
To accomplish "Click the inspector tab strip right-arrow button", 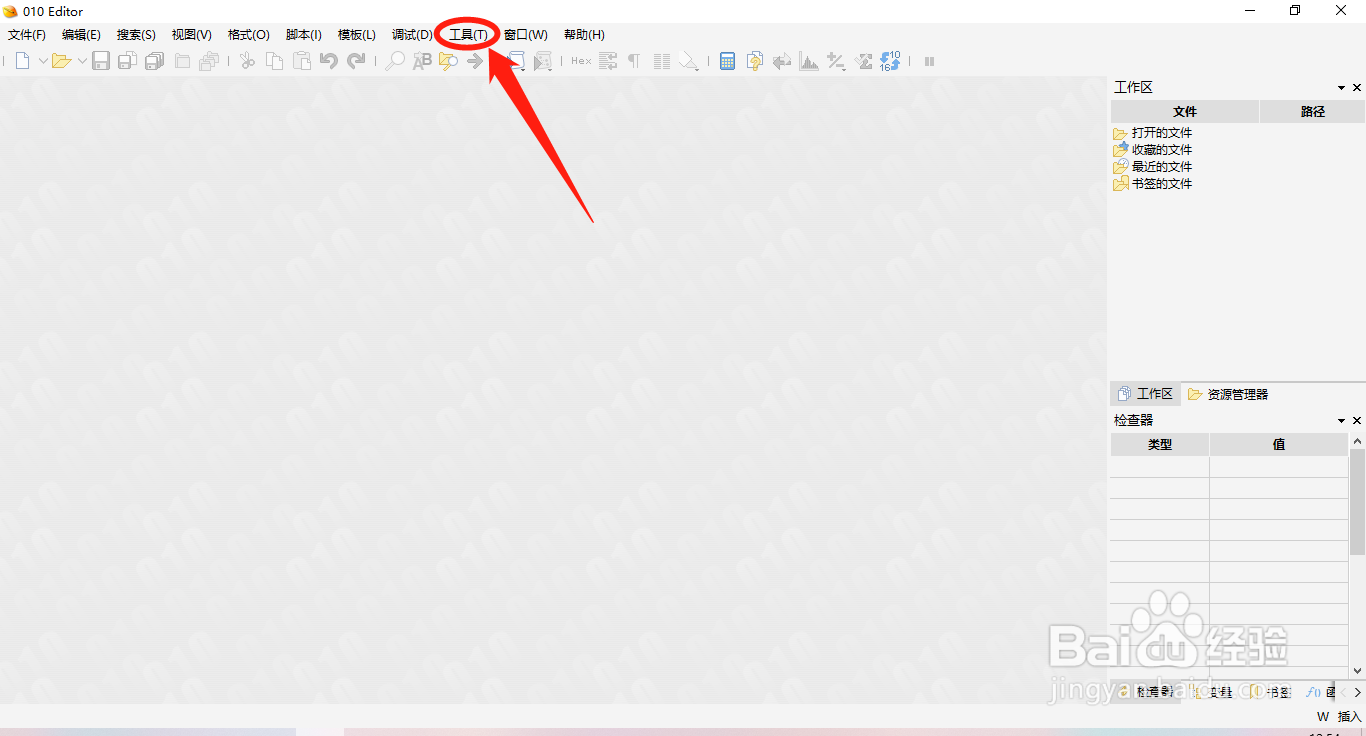I will 1357,692.
